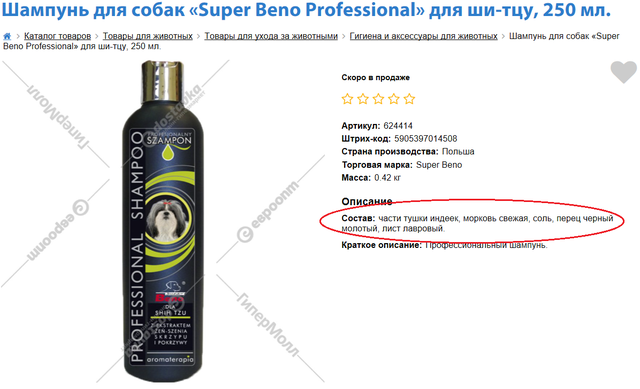The image size is (640, 389).
Task: Rate product with the first star
Action: pos(347,99)
